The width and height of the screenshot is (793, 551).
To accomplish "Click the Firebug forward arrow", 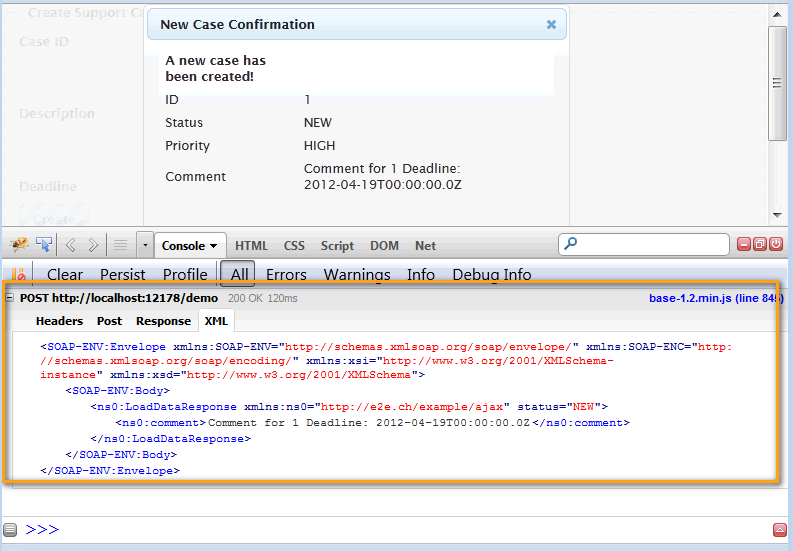I will point(93,244).
